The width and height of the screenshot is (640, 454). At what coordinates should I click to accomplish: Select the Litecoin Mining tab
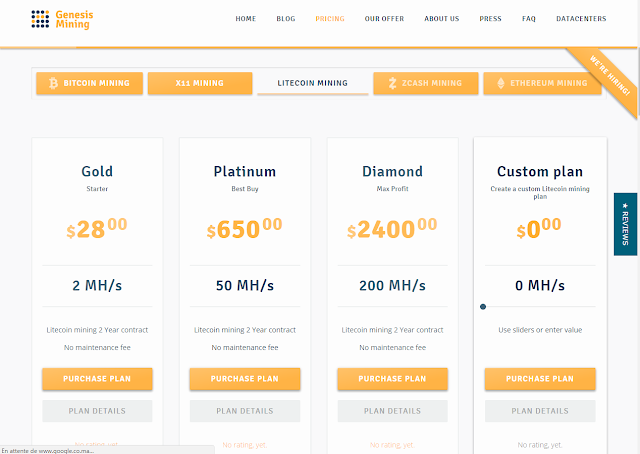click(x=313, y=83)
